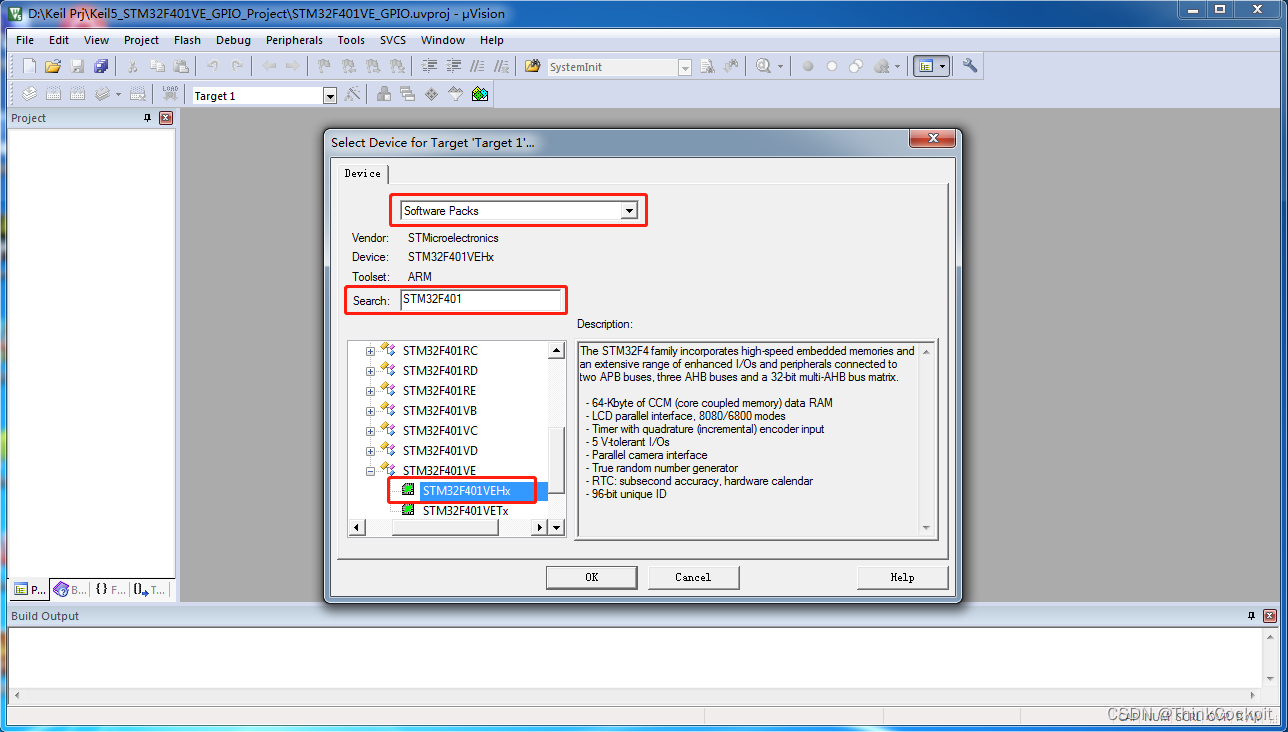Select the STM32F401VEHx device
Viewport: 1288px width, 732px height.
[466, 491]
